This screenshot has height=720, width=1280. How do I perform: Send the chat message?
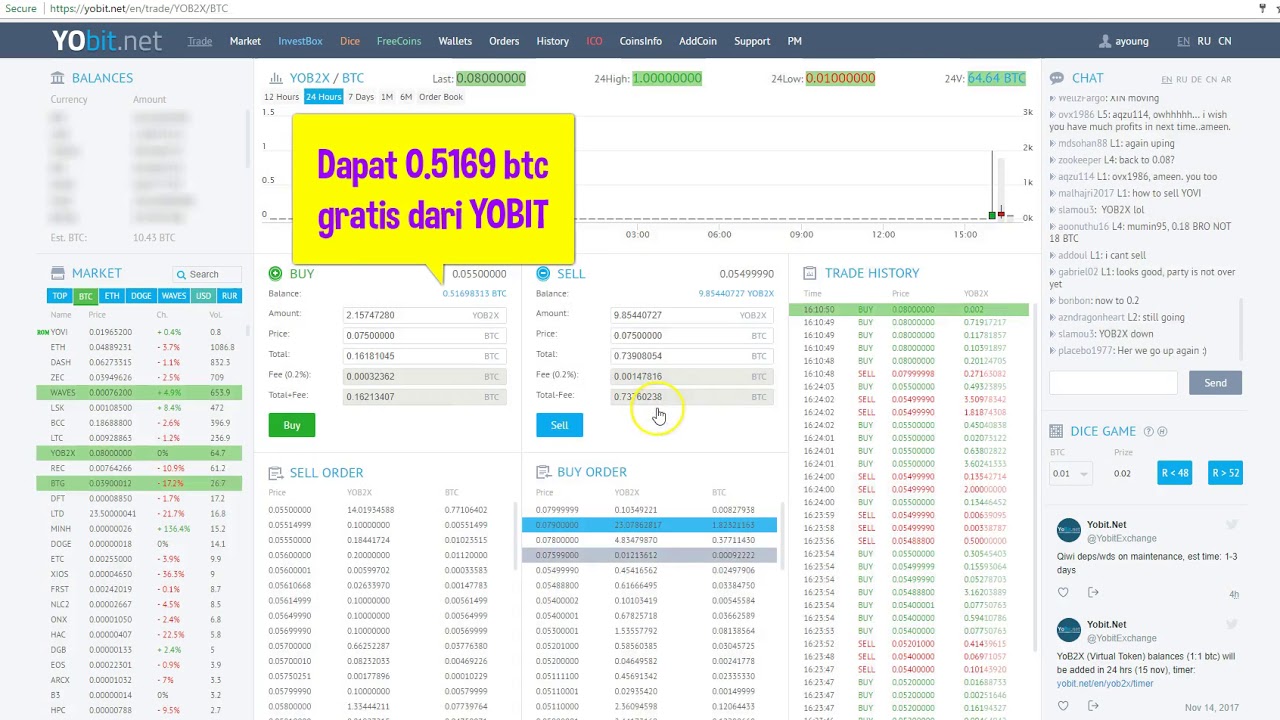coord(1215,383)
